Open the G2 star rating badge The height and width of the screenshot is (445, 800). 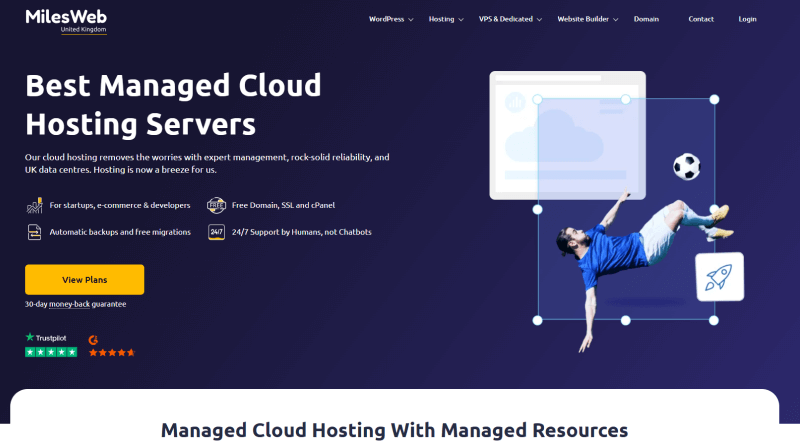click(x=110, y=346)
